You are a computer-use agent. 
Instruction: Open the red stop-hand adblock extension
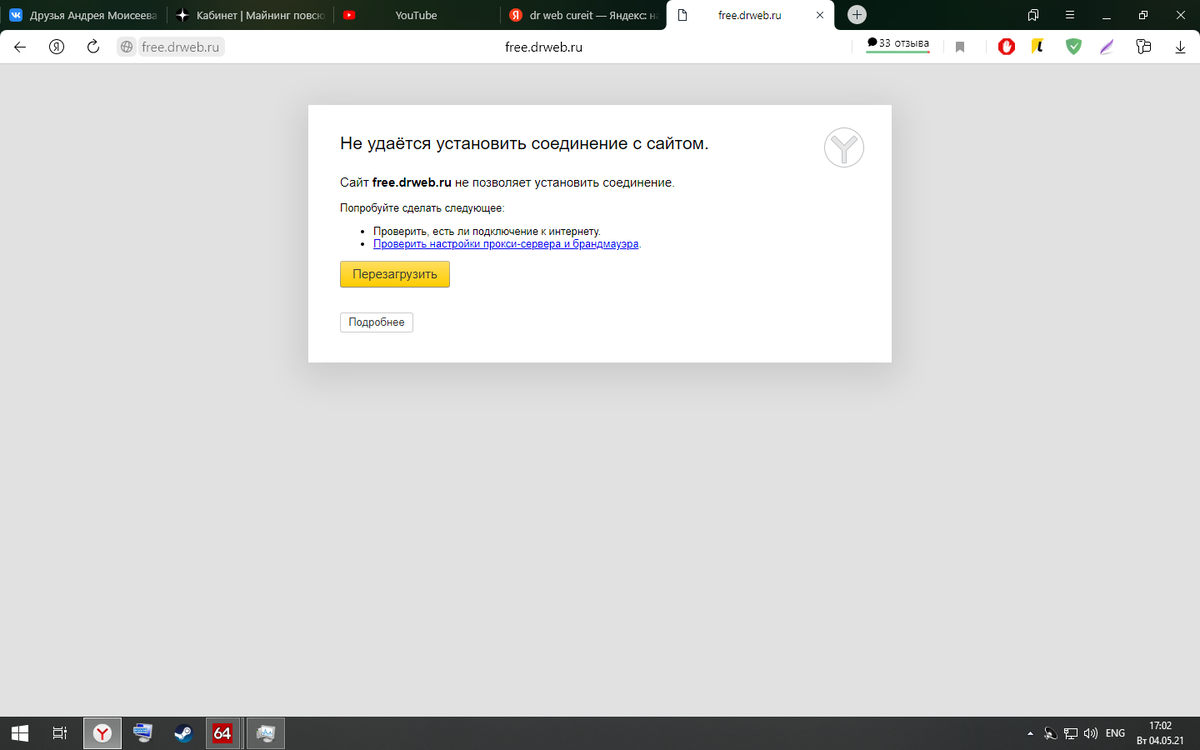(1007, 46)
